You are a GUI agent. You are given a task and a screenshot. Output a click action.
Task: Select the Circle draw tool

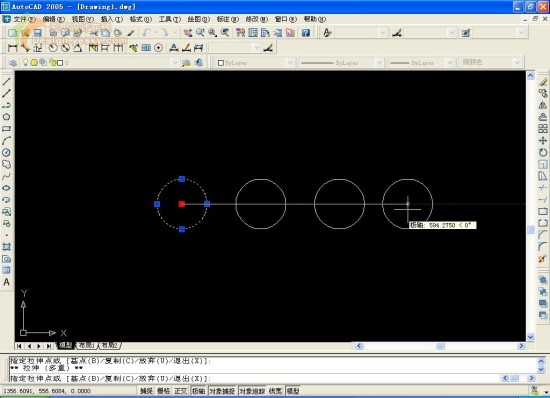coord(6,153)
